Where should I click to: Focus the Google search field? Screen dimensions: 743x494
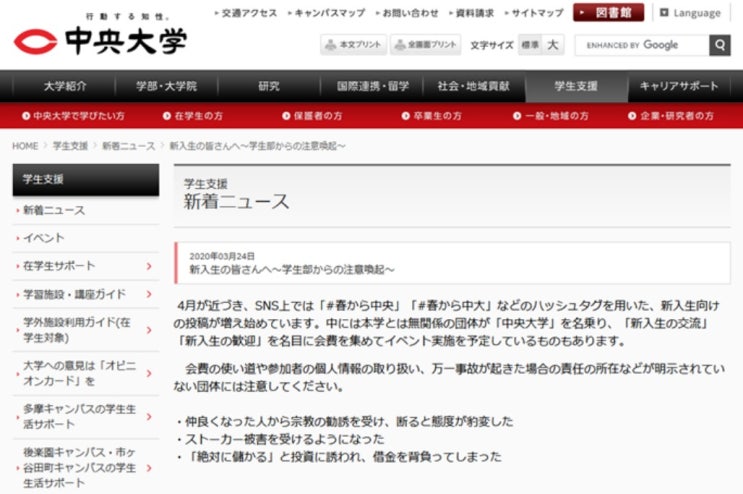[642, 45]
